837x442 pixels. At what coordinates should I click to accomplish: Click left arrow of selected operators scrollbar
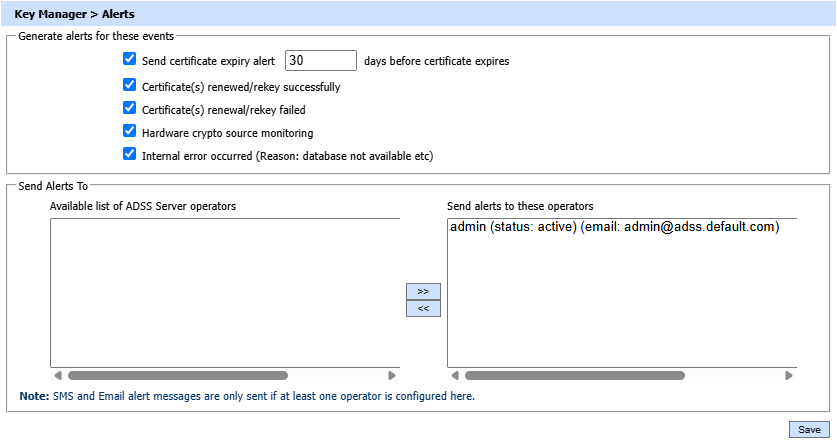click(454, 376)
